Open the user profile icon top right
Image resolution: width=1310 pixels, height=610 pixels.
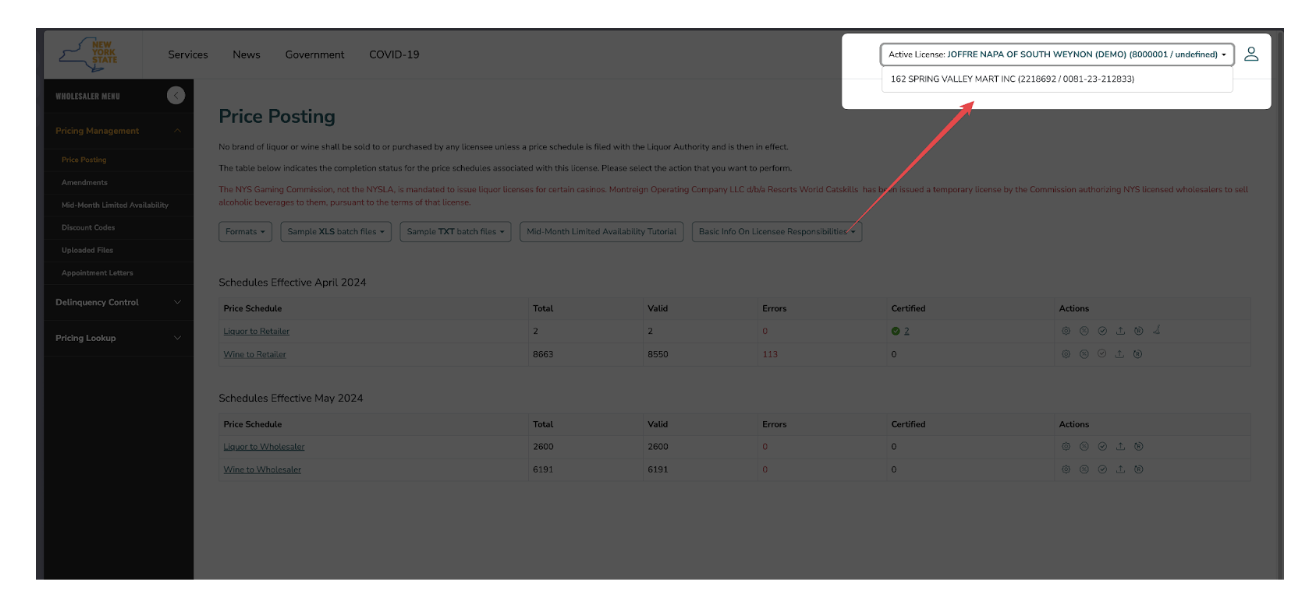pos(1251,55)
